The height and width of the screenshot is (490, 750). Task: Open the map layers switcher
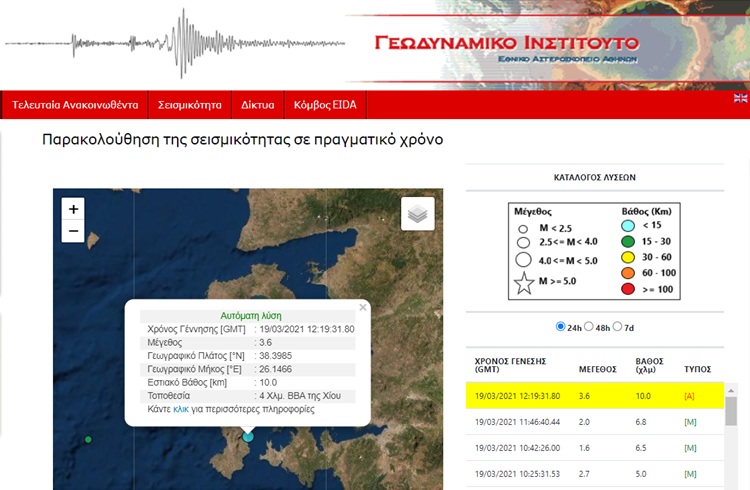pos(419,213)
